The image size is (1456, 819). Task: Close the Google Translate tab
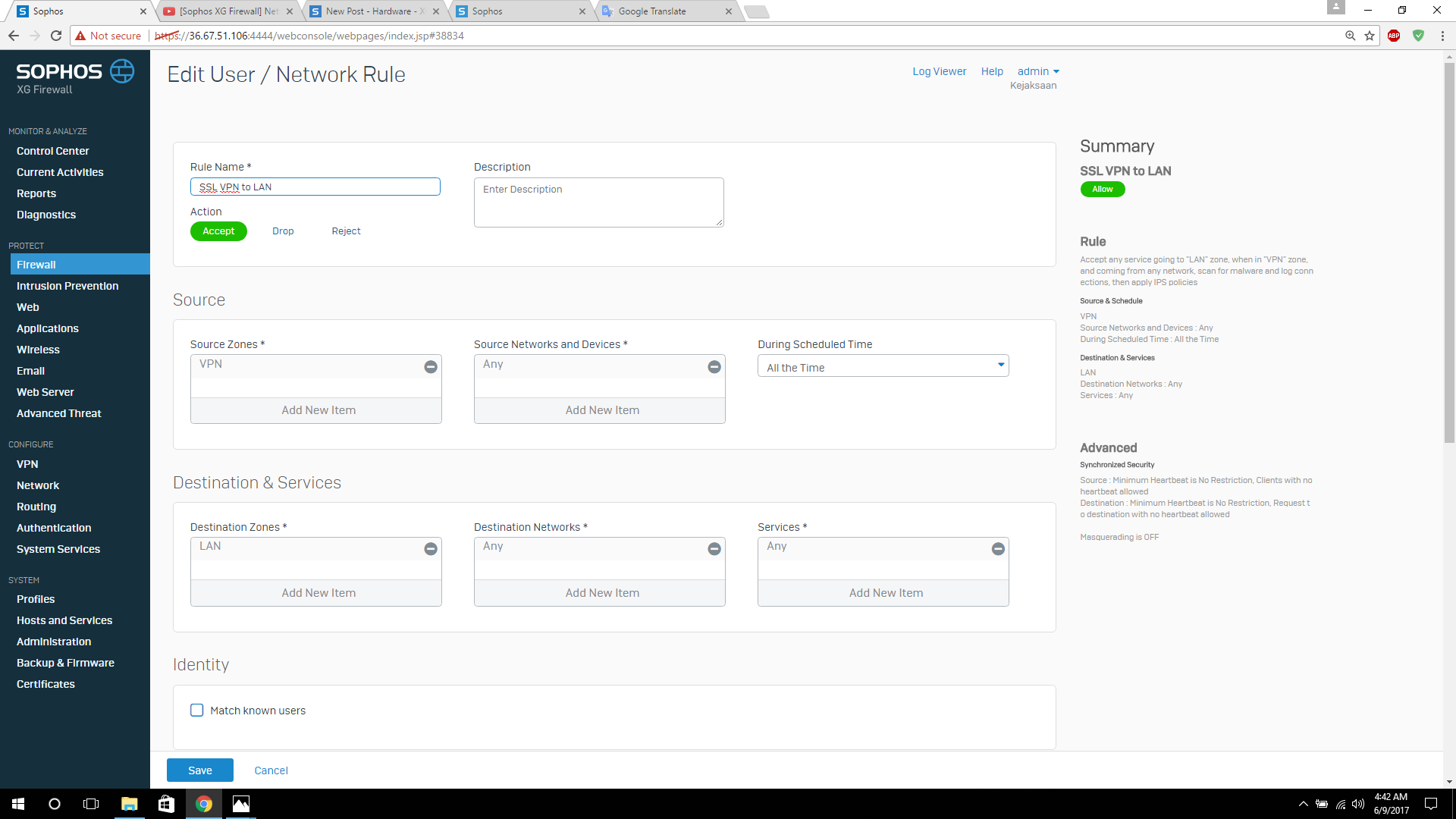tap(729, 11)
